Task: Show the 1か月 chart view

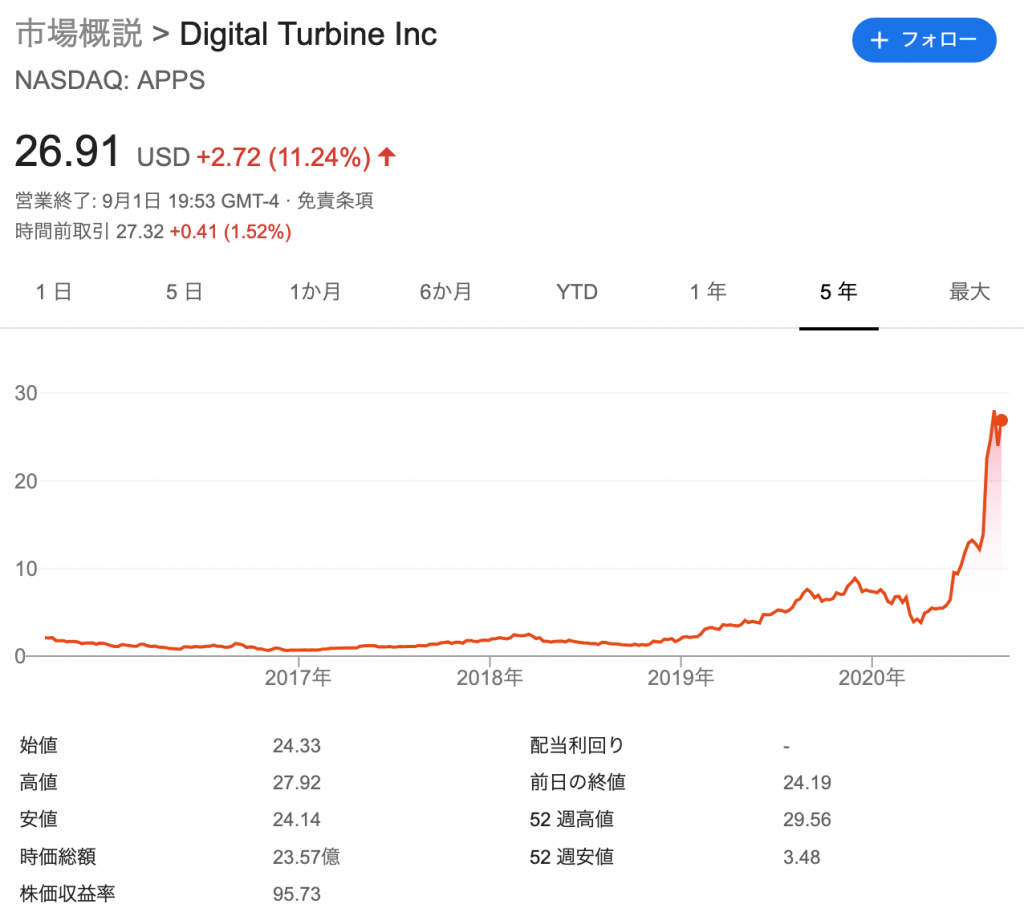Action: [x=315, y=292]
